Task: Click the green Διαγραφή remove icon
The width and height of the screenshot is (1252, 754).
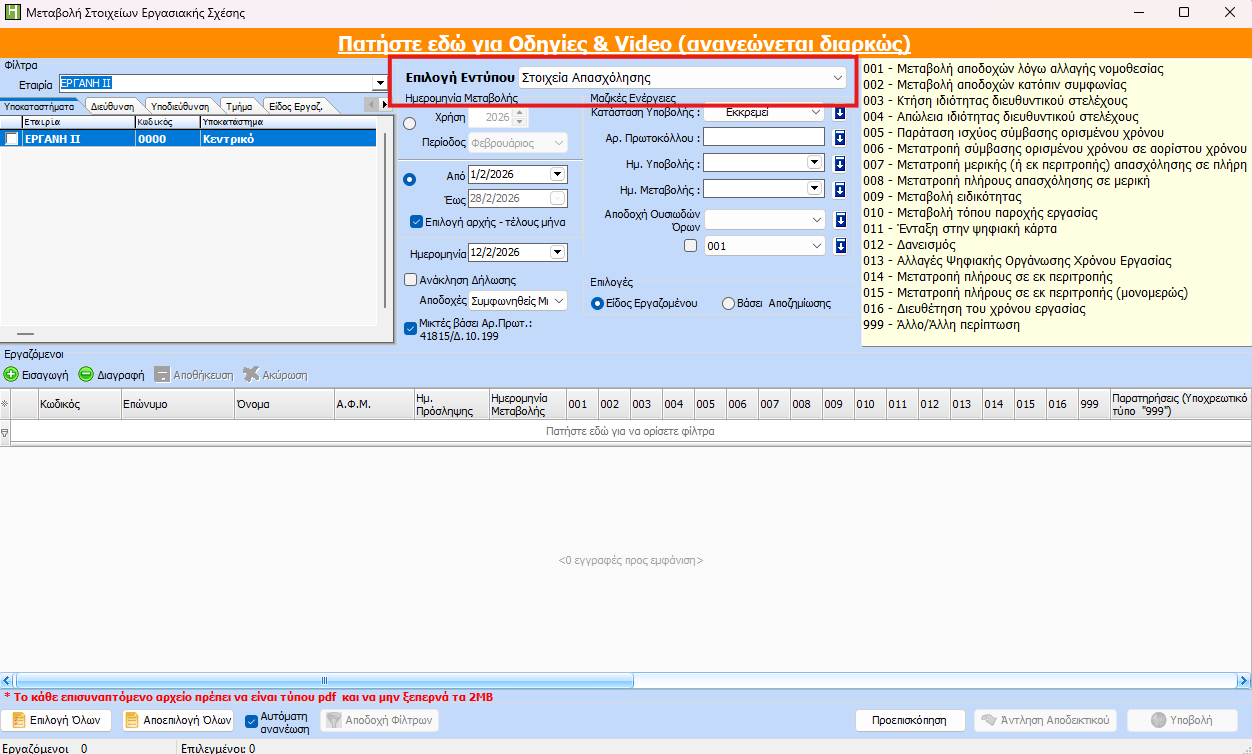Action: click(x=87, y=374)
